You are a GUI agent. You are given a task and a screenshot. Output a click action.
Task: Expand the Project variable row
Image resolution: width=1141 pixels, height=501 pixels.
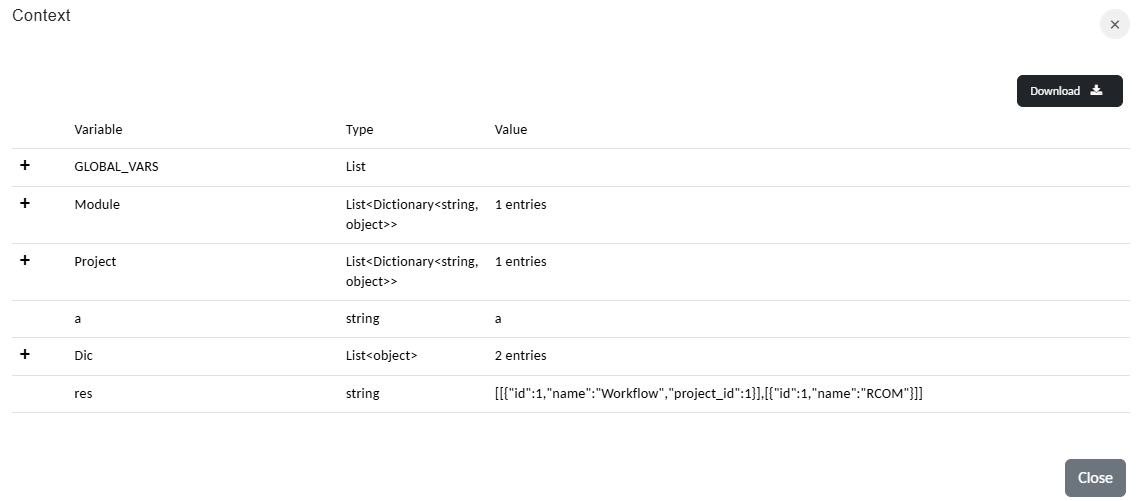click(x=25, y=261)
